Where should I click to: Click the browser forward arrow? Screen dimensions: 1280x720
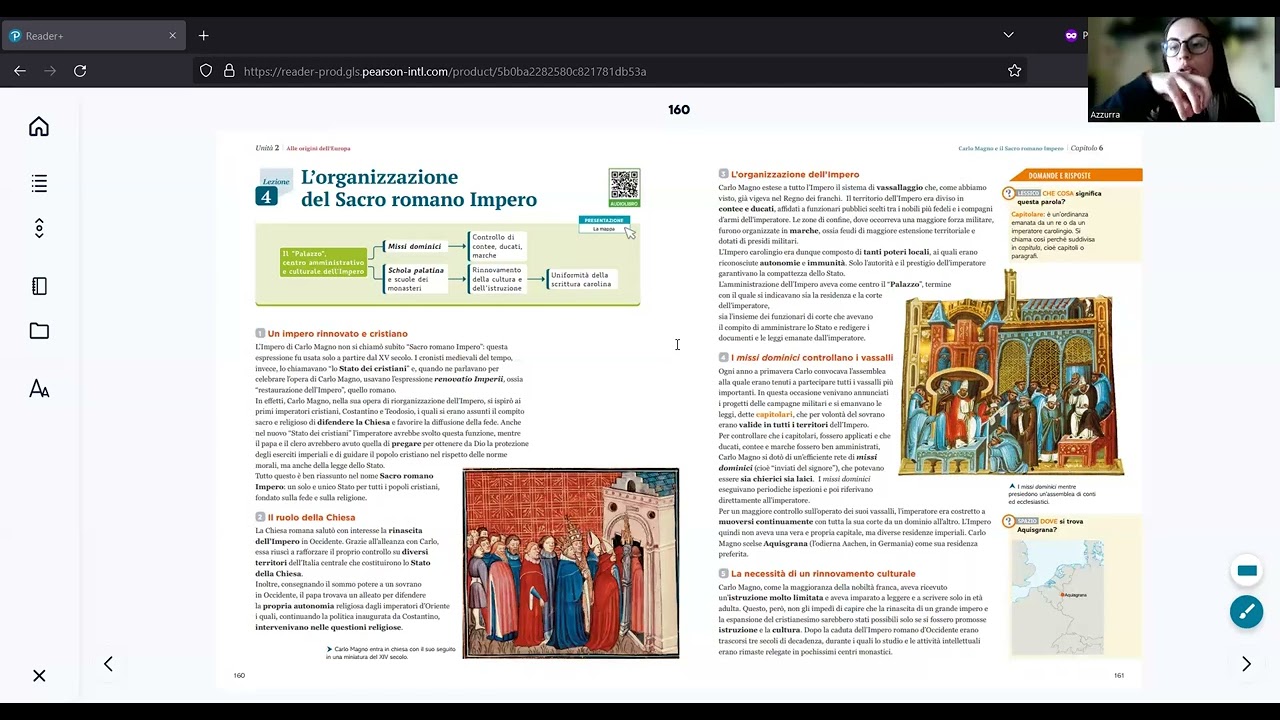50,71
